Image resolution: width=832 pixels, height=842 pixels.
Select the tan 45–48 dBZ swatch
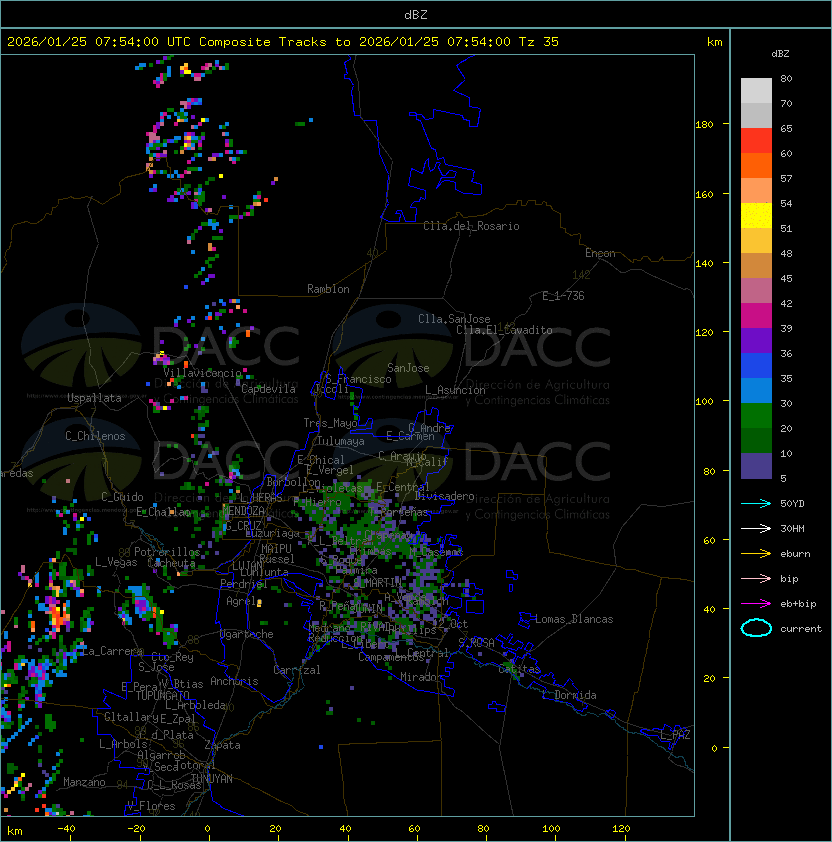[x=756, y=265]
